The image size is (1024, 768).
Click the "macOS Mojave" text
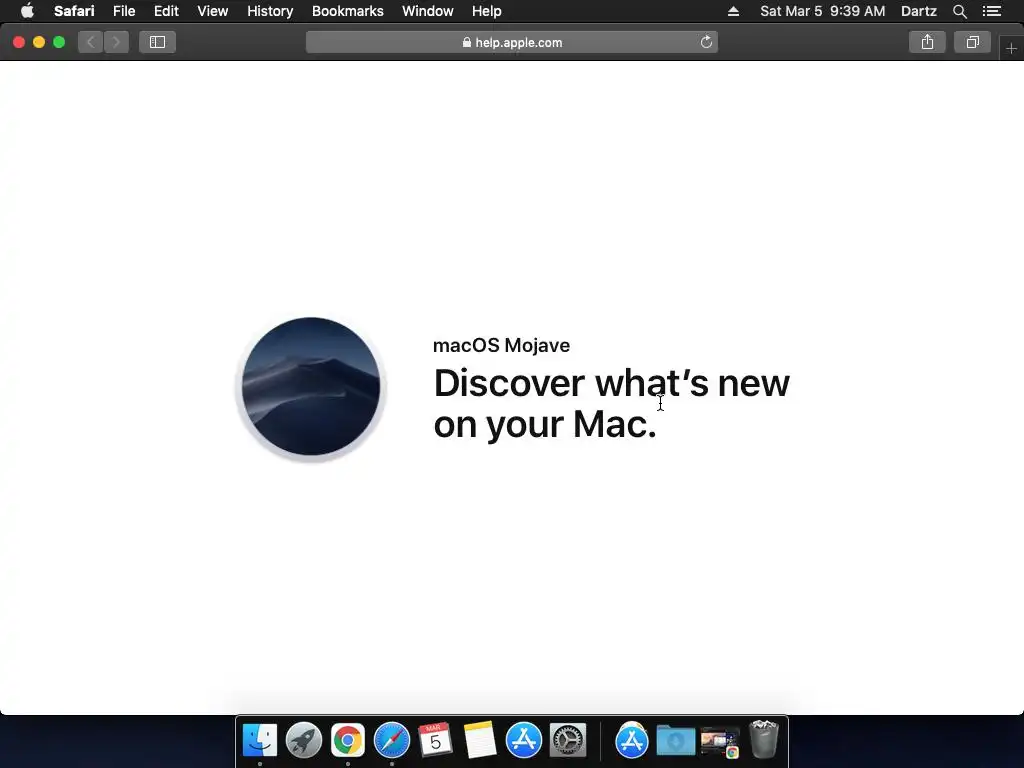coord(502,345)
